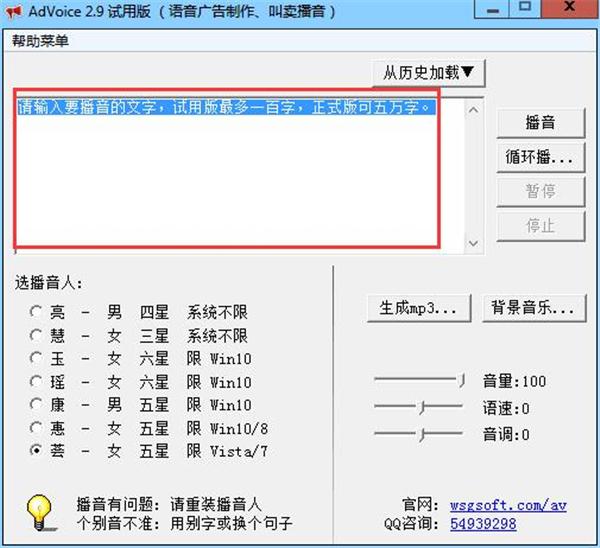
Task: Click the AdVoice megaphone title bar icon
Action: [x=14, y=11]
